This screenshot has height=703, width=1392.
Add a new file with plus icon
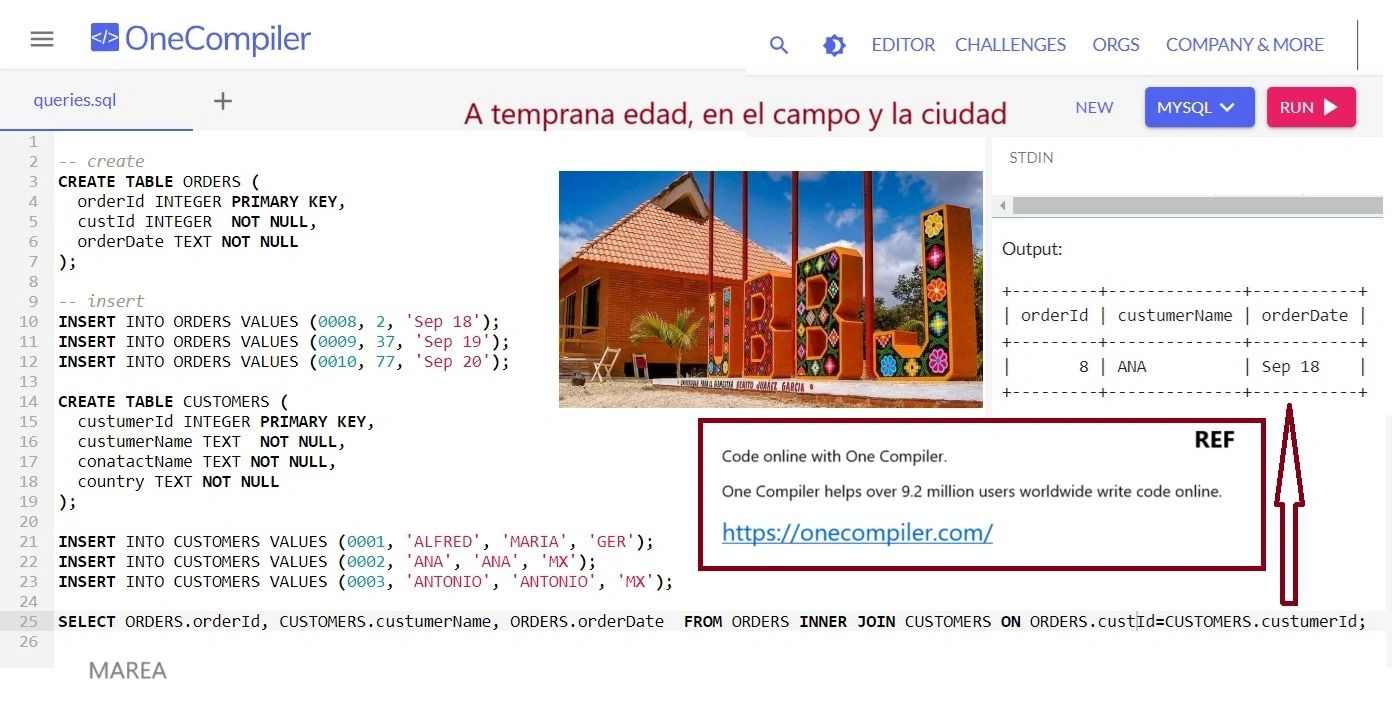click(223, 100)
